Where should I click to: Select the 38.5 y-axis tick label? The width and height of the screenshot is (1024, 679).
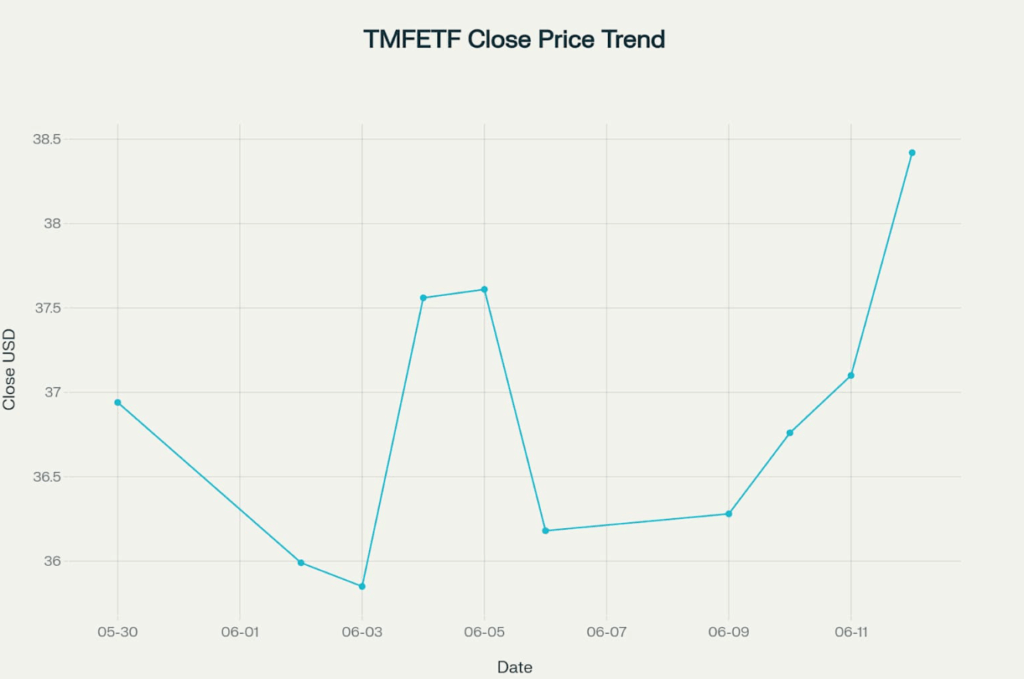[46, 139]
